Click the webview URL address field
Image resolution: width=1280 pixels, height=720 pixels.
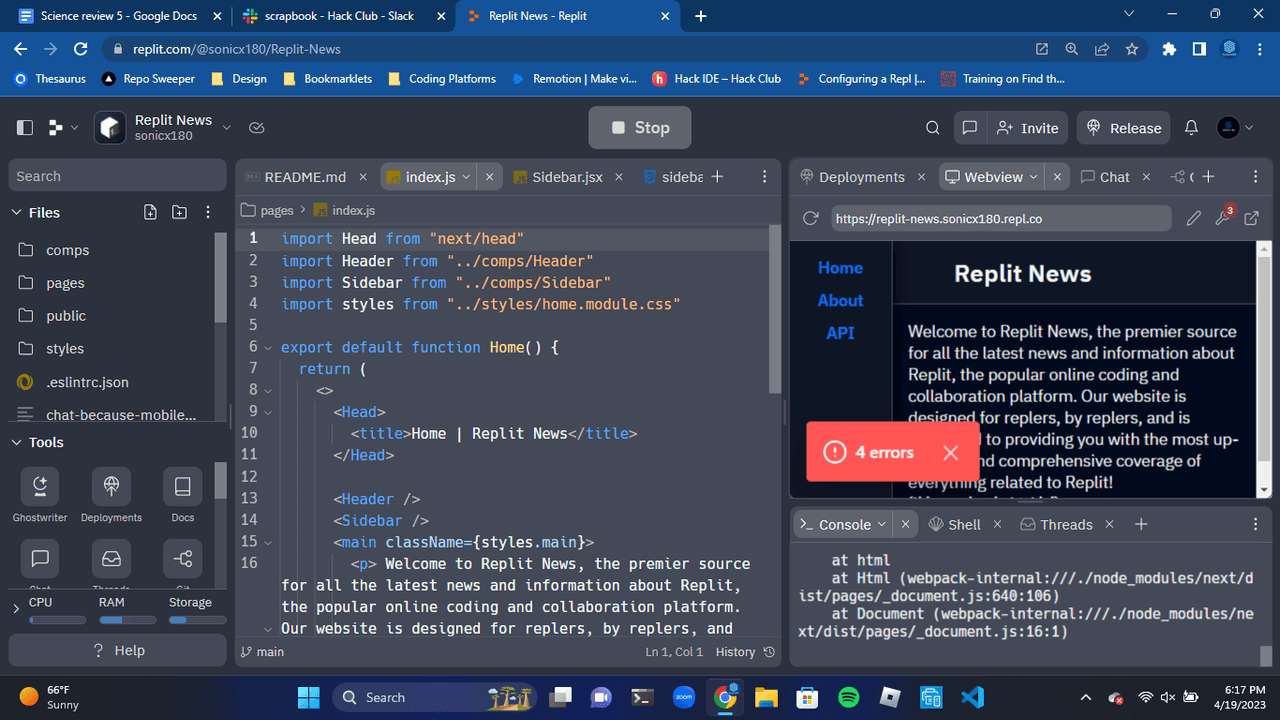pos(1000,218)
